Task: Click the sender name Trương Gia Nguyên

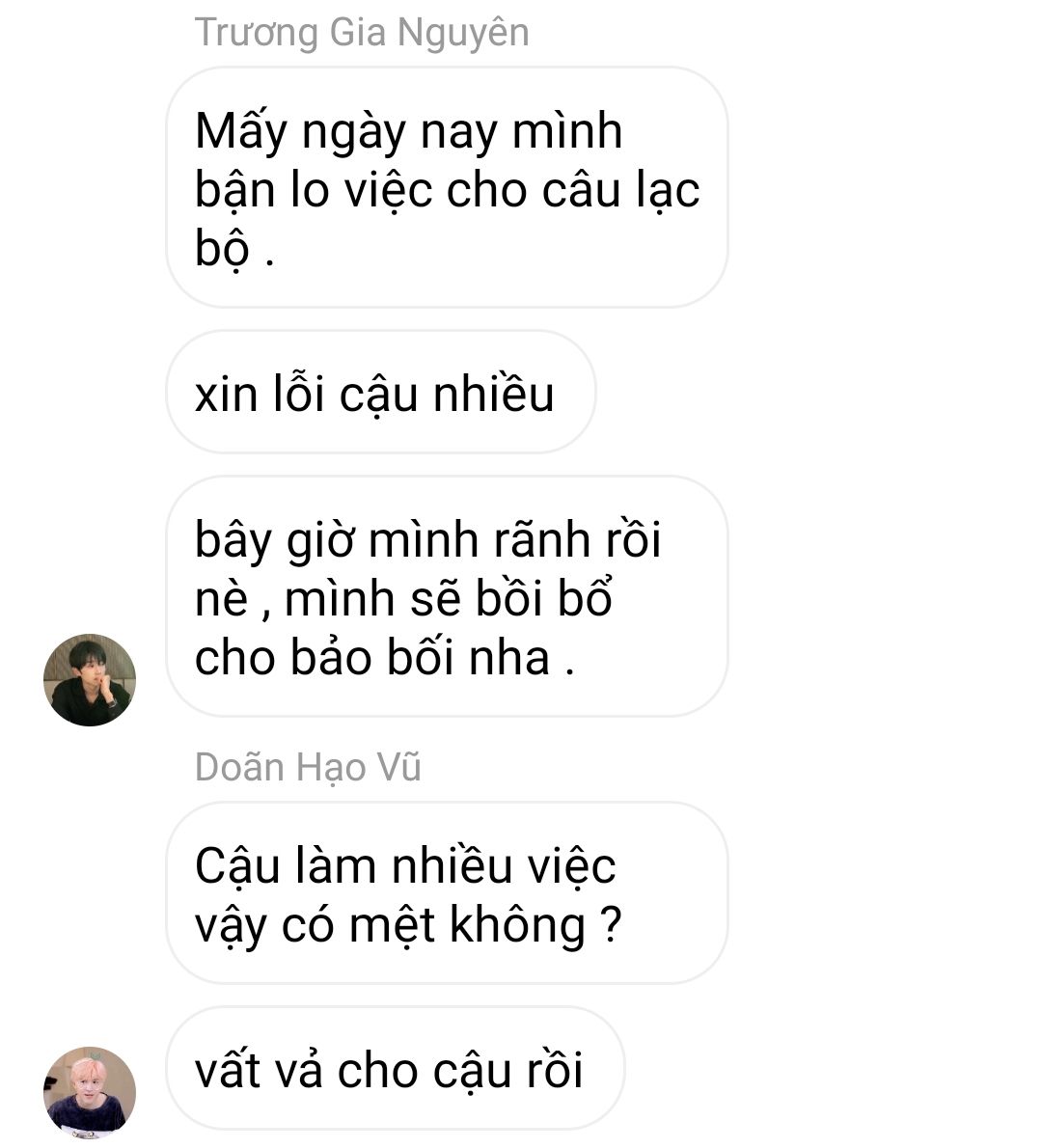Action: 362,33
